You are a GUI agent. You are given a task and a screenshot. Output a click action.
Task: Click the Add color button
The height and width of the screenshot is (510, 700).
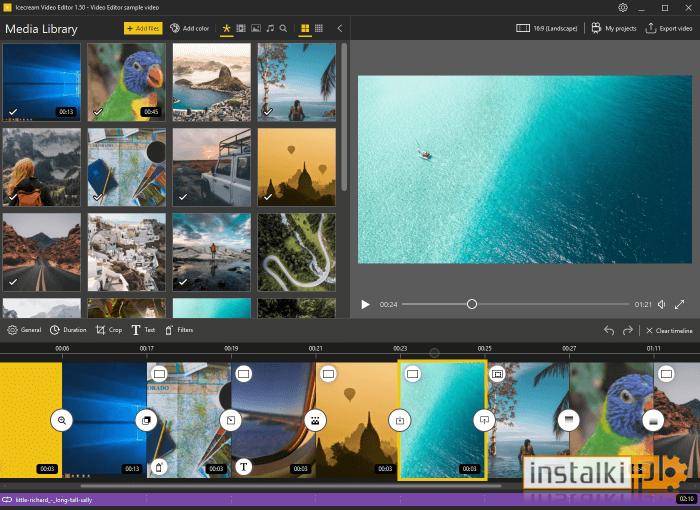pos(189,28)
